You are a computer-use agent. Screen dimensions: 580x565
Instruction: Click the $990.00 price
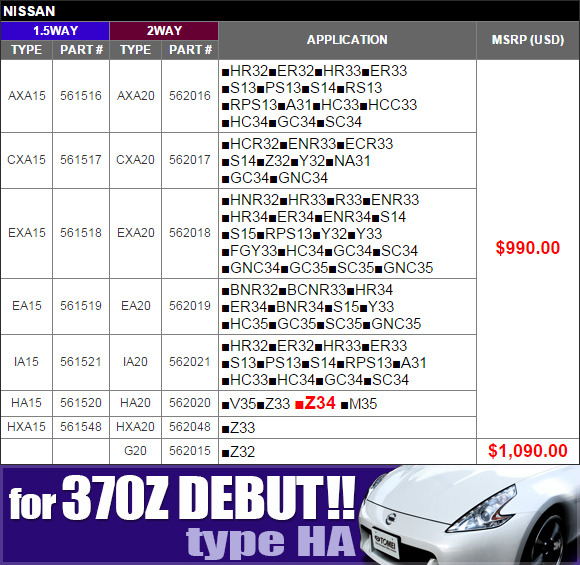528,248
